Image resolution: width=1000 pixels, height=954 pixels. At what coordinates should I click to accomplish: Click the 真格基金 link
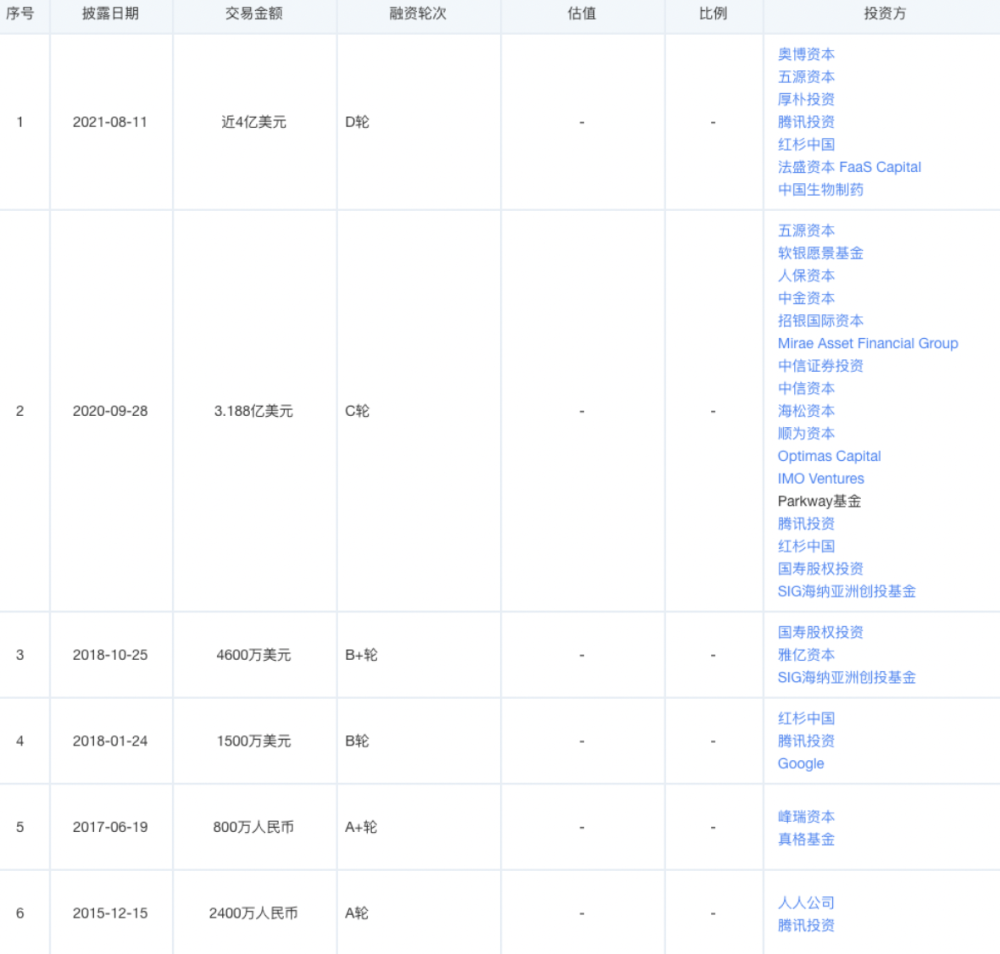tap(806, 839)
